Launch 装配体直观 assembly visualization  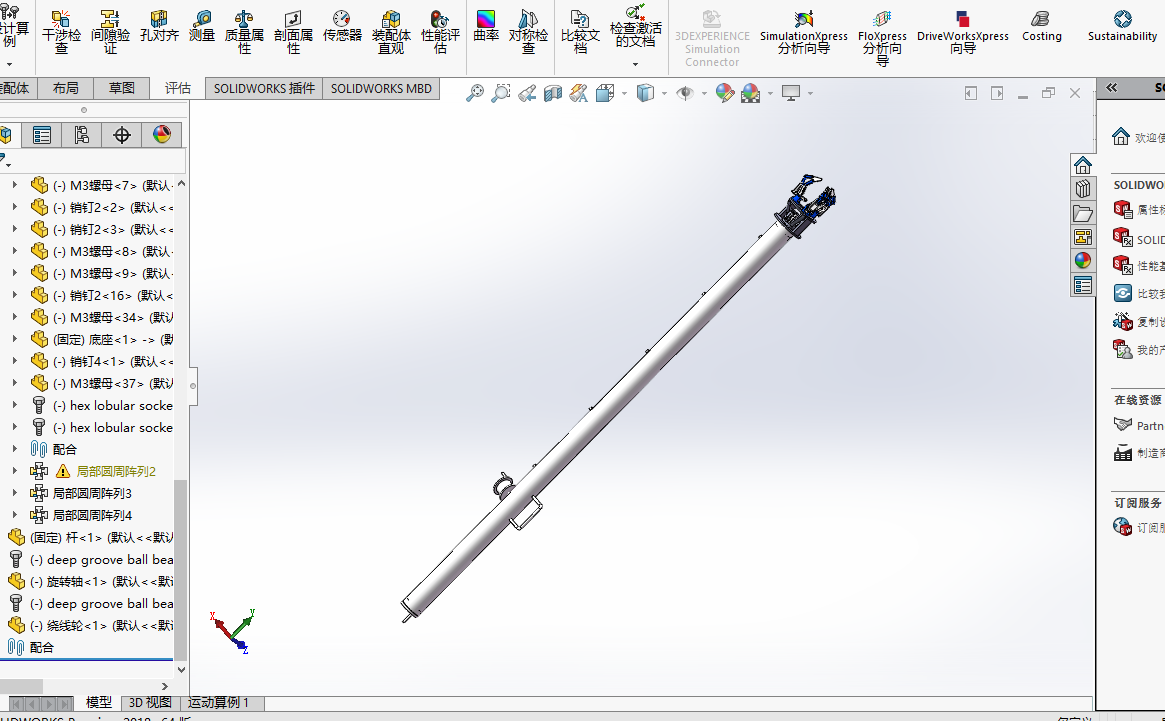(391, 32)
